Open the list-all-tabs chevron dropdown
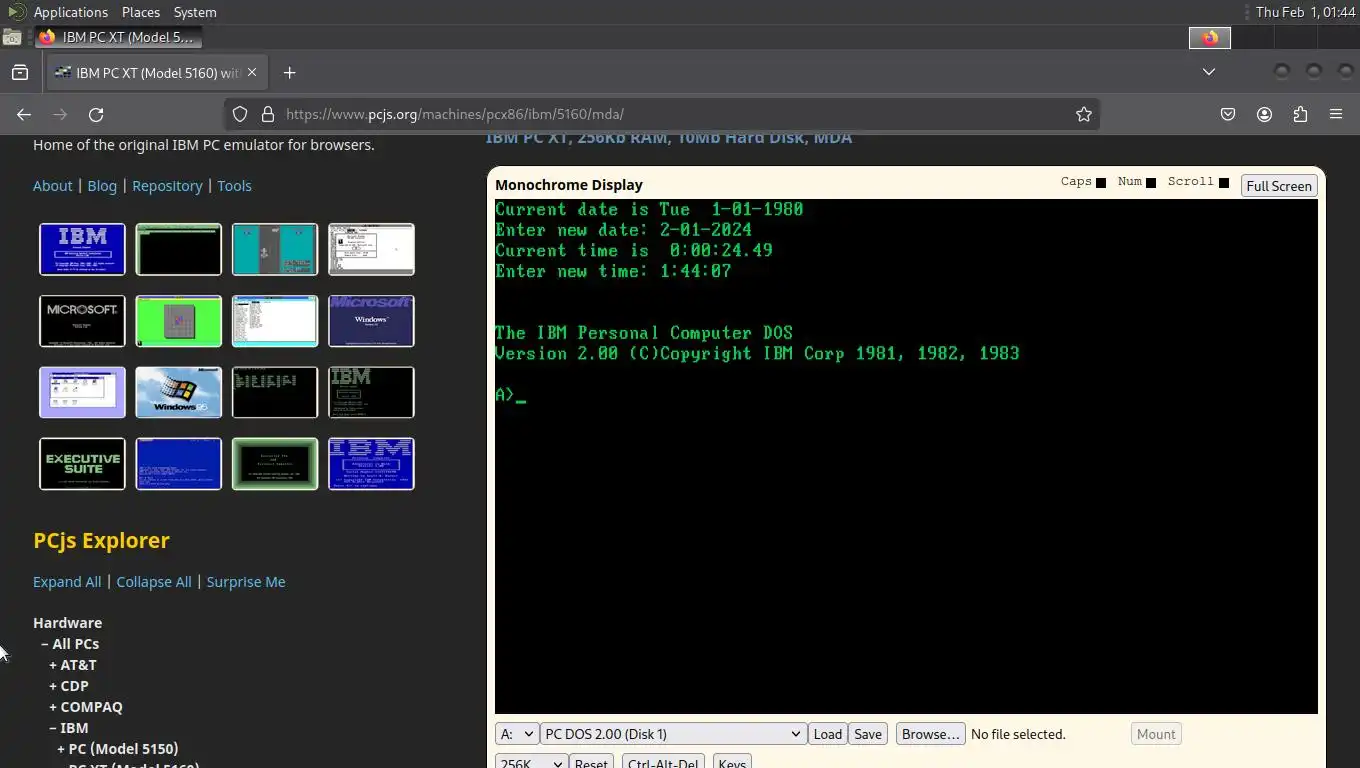Image resolution: width=1360 pixels, height=768 pixels. pyautogui.click(x=1209, y=72)
